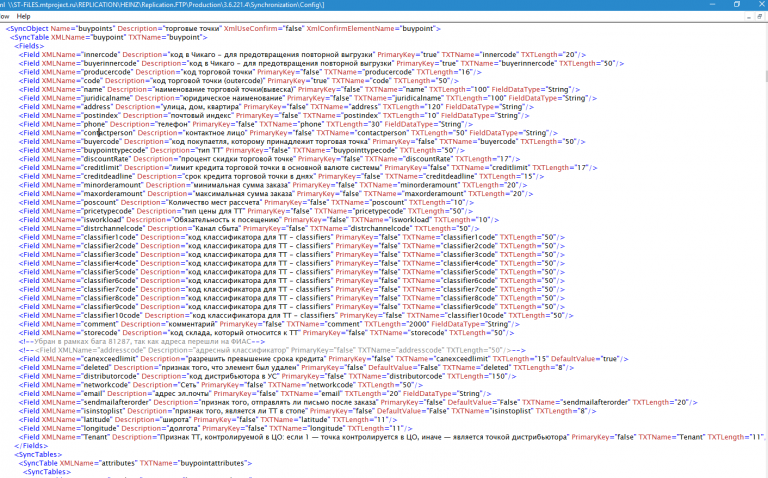768x478 pixels.
Task: Click the Field line XMLName="buyerinnercode"
Action: click(x=321, y=63)
